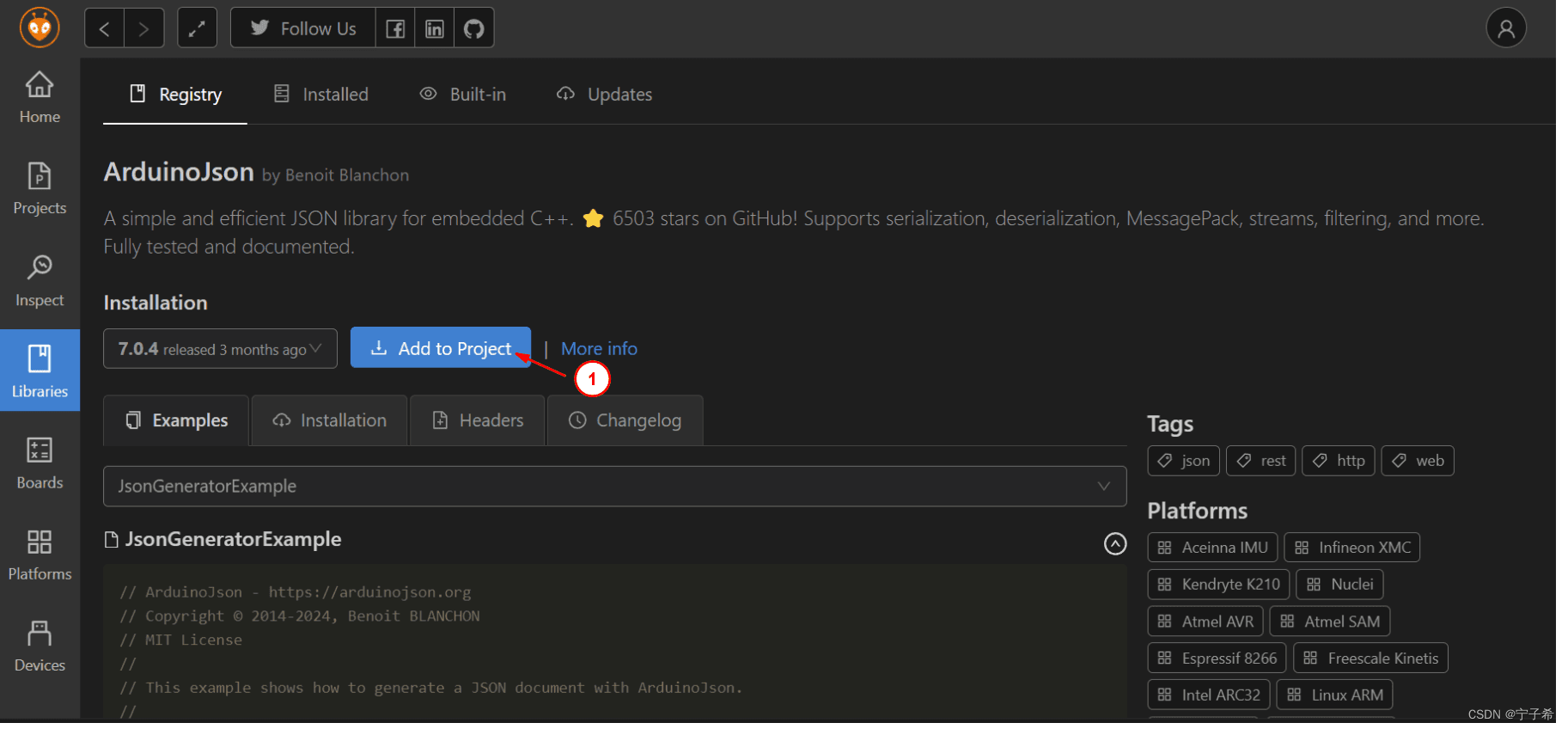Select the Changelog tab
The height and width of the screenshot is (729, 1568).
click(x=625, y=420)
